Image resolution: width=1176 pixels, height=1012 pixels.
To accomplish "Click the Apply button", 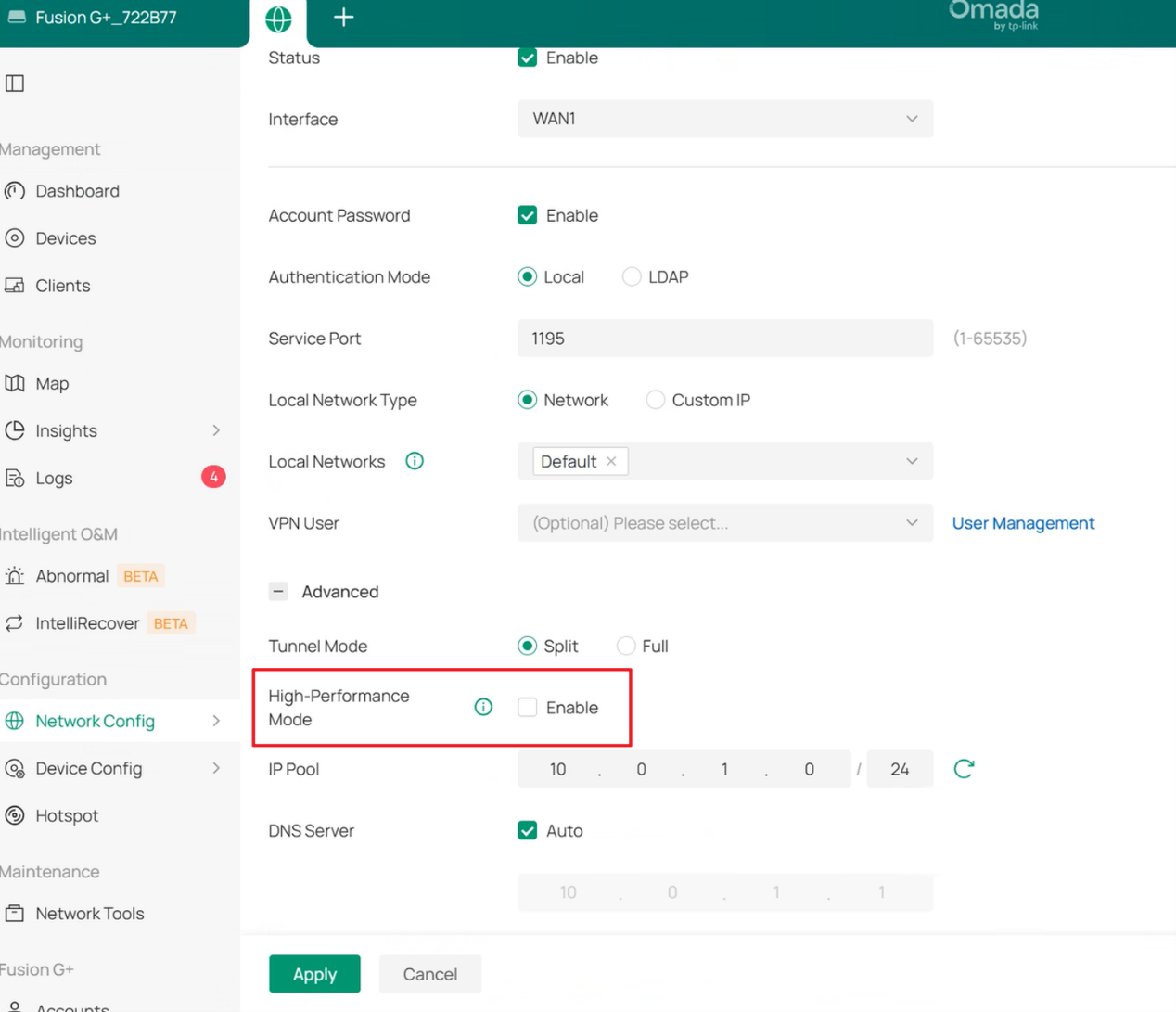I will click(x=314, y=974).
